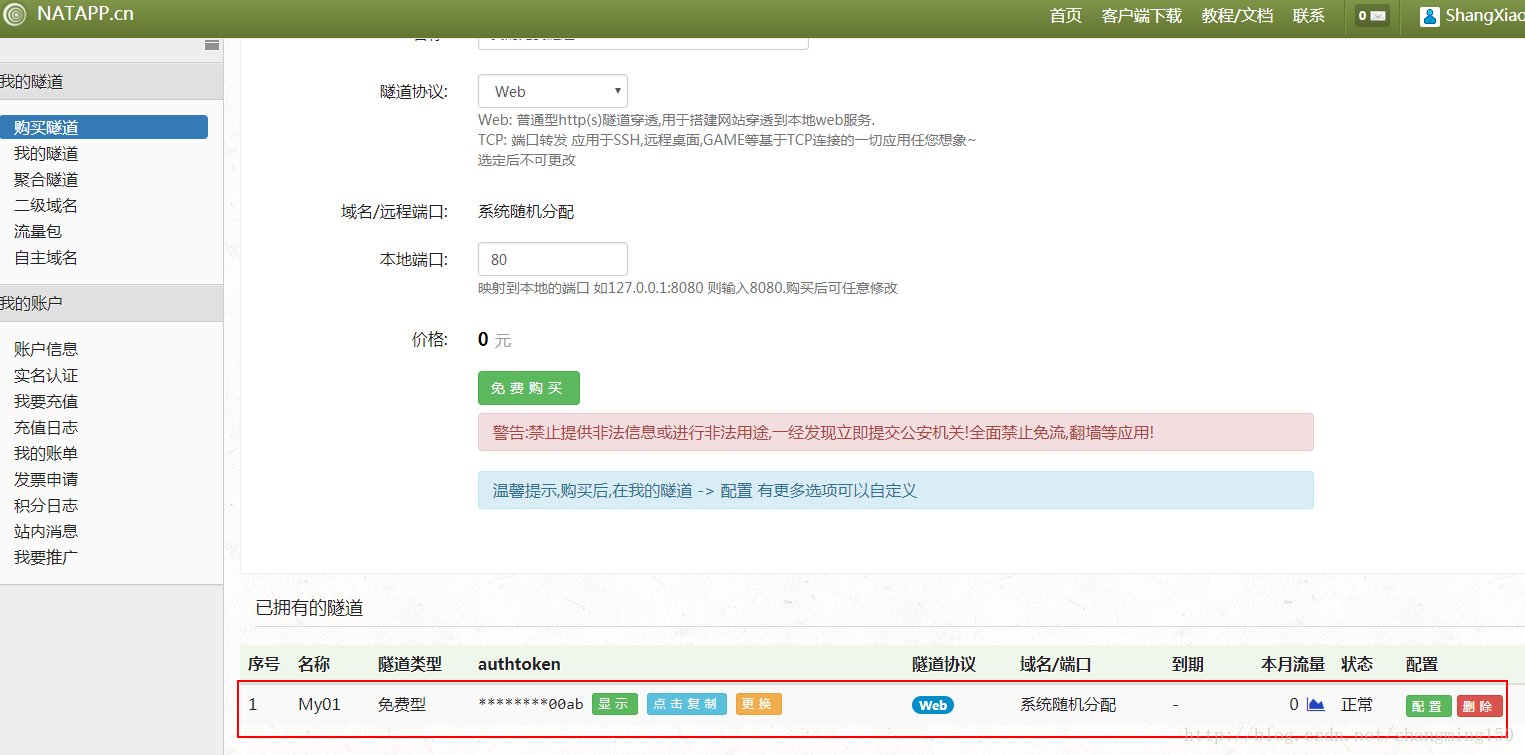Open 充值日志 in sidebar
This screenshot has height=755, width=1525.
click(x=46, y=427)
